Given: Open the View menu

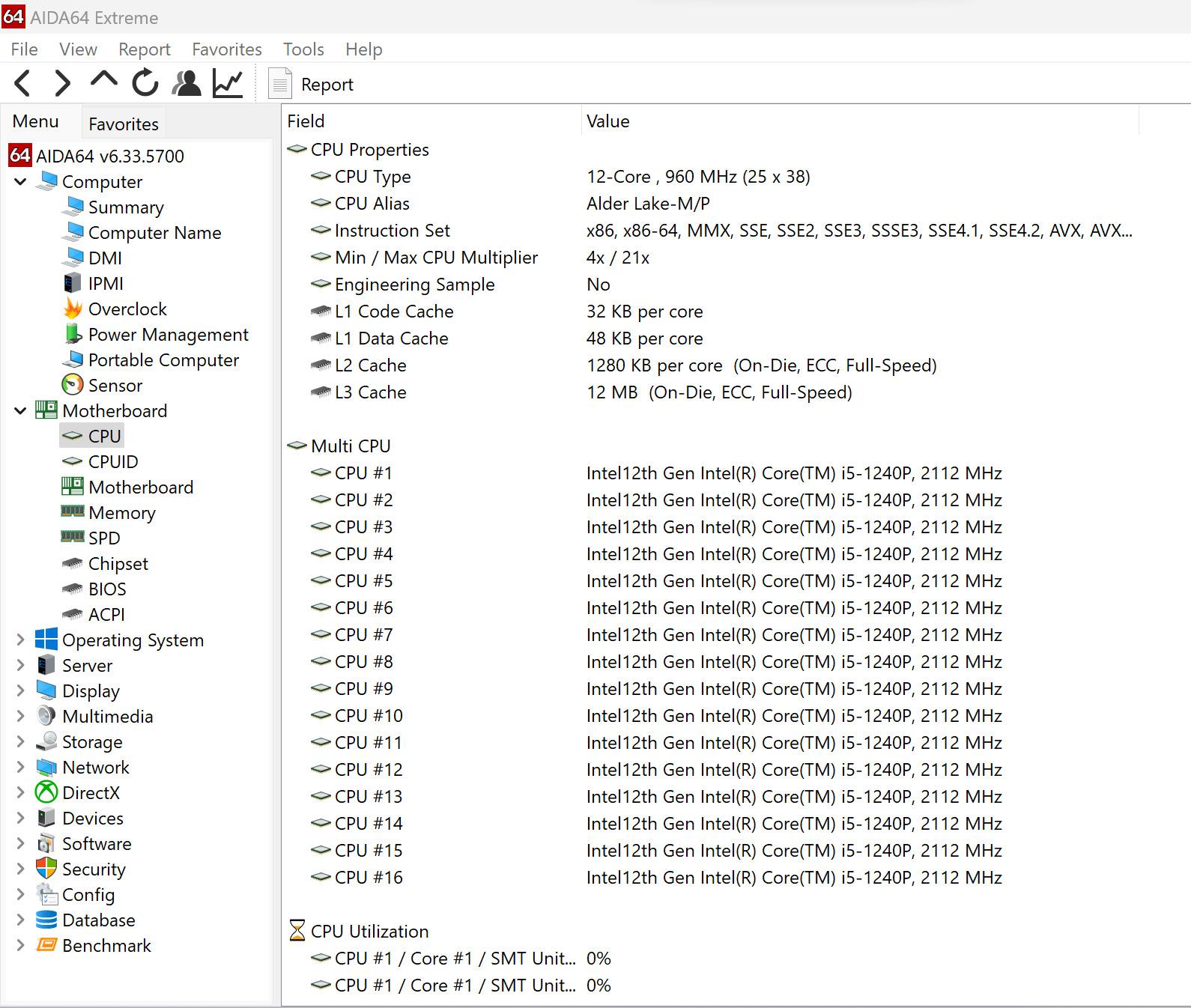Looking at the screenshot, I should 78,49.
